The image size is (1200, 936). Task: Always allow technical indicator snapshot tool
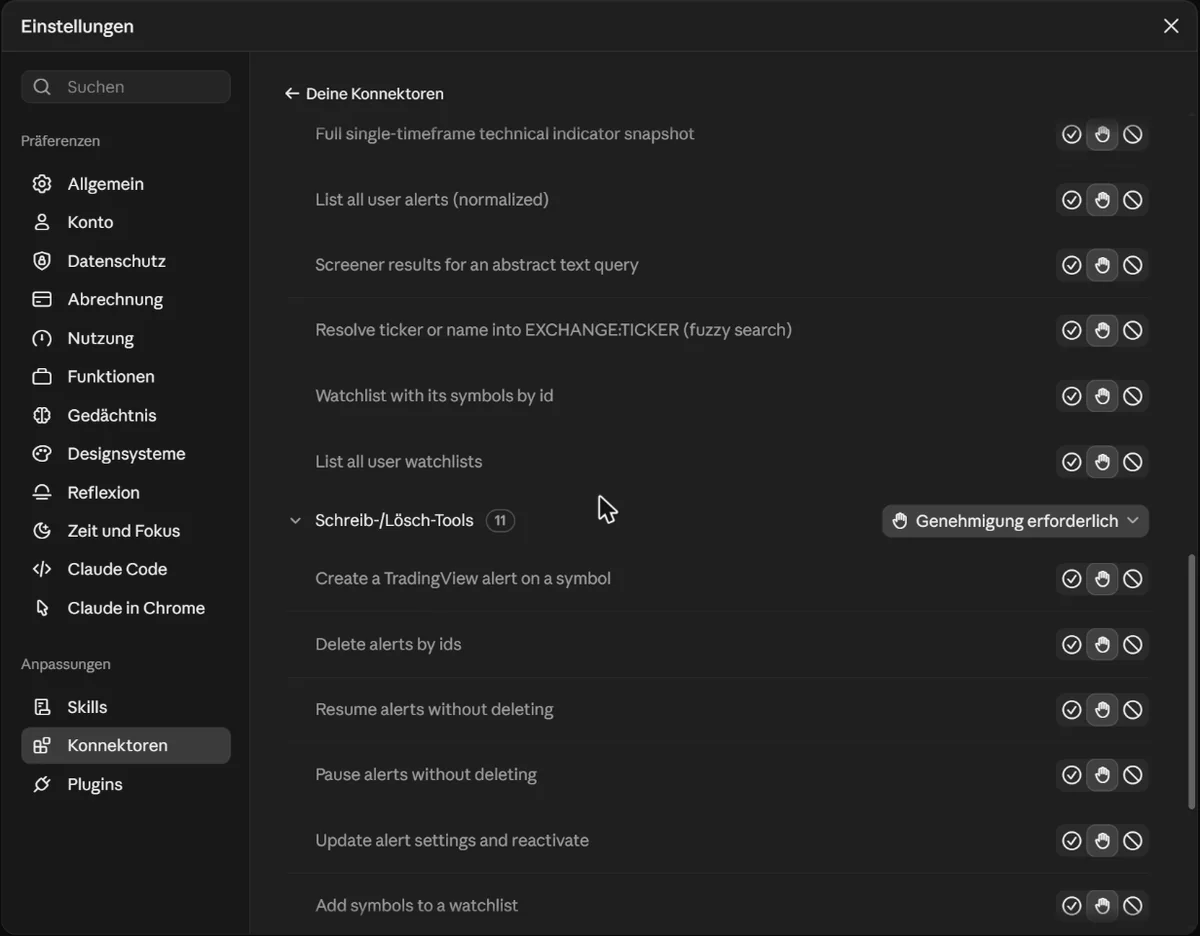point(1072,134)
